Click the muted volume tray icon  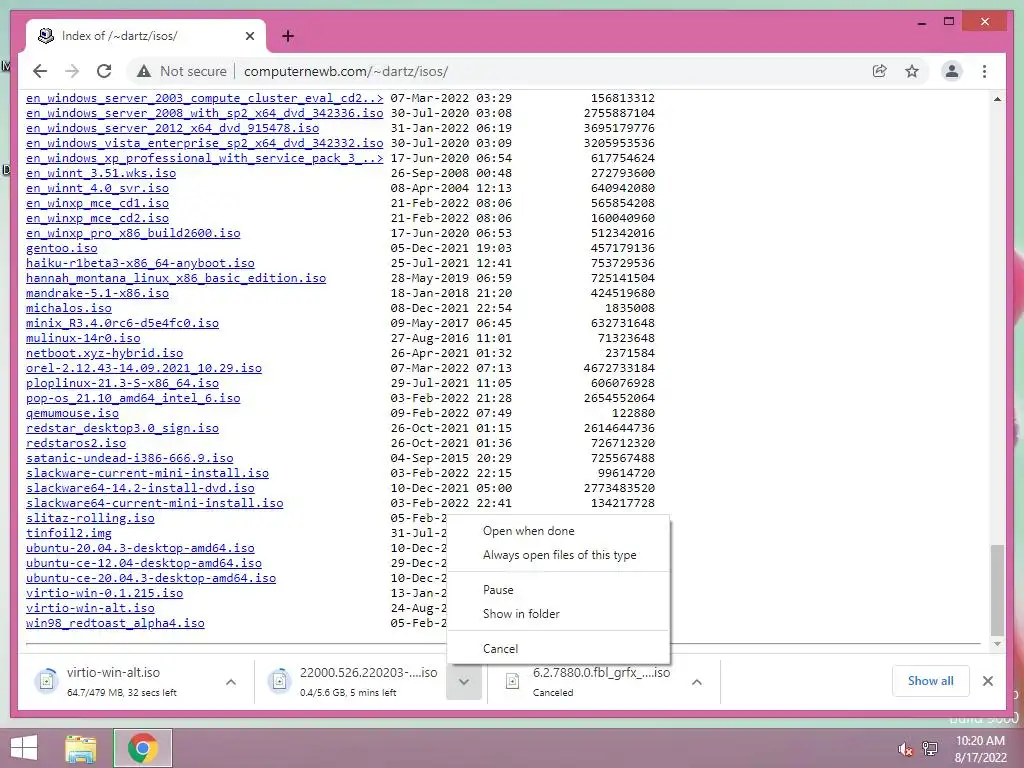(x=906, y=748)
